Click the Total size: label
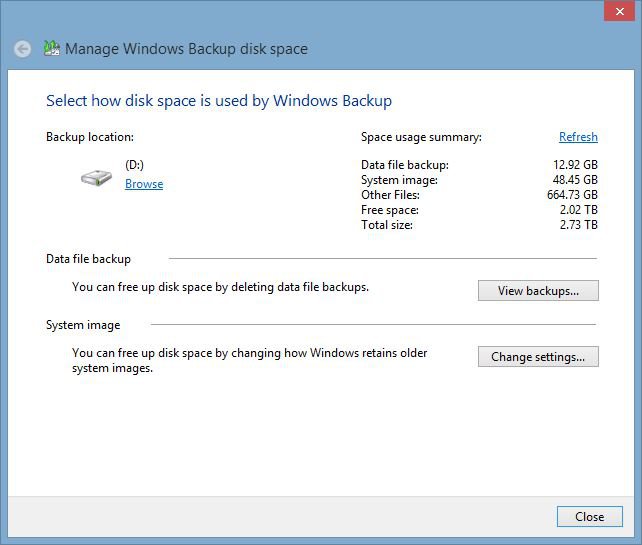The height and width of the screenshot is (545, 642). tap(387, 225)
